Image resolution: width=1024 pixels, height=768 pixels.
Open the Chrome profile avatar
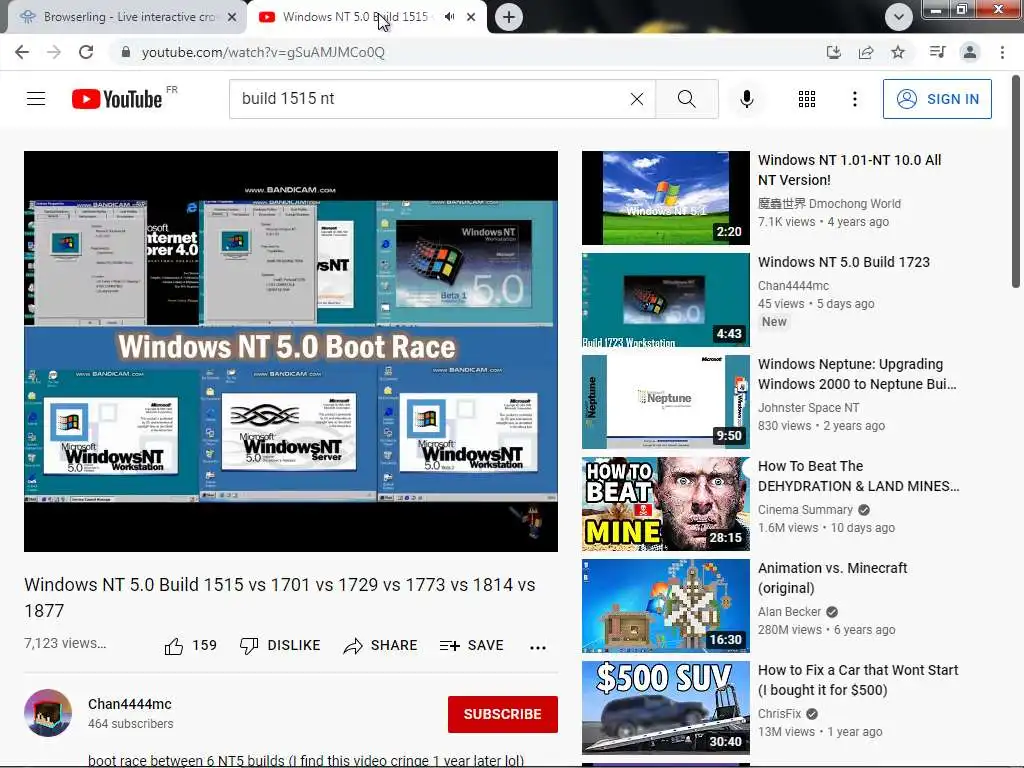pyautogui.click(x=970, y=52)
